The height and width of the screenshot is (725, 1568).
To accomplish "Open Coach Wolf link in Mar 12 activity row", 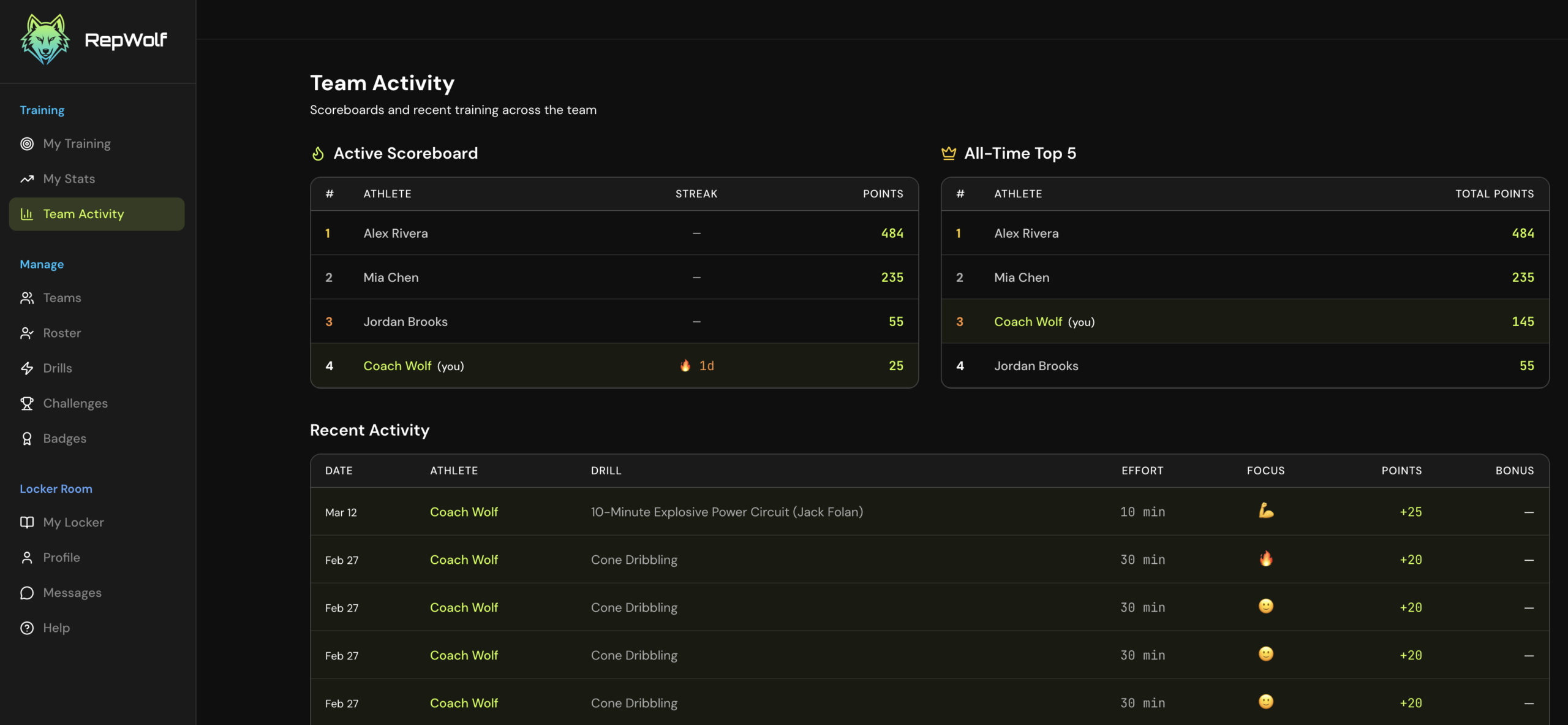I will point(464,512).
